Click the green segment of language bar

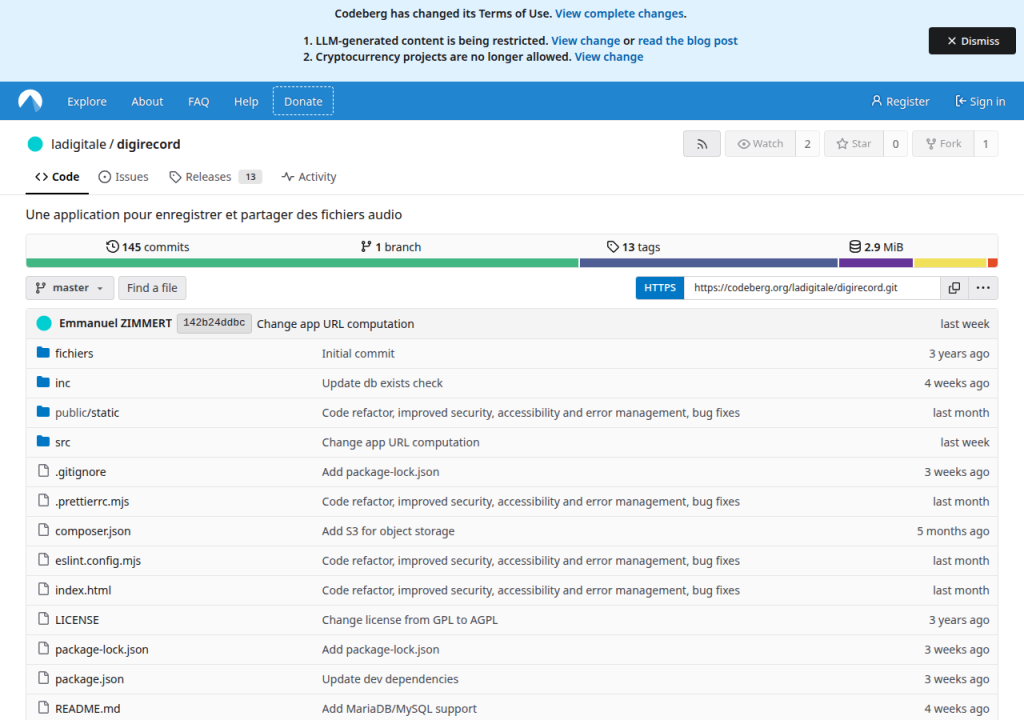[302, 263]
